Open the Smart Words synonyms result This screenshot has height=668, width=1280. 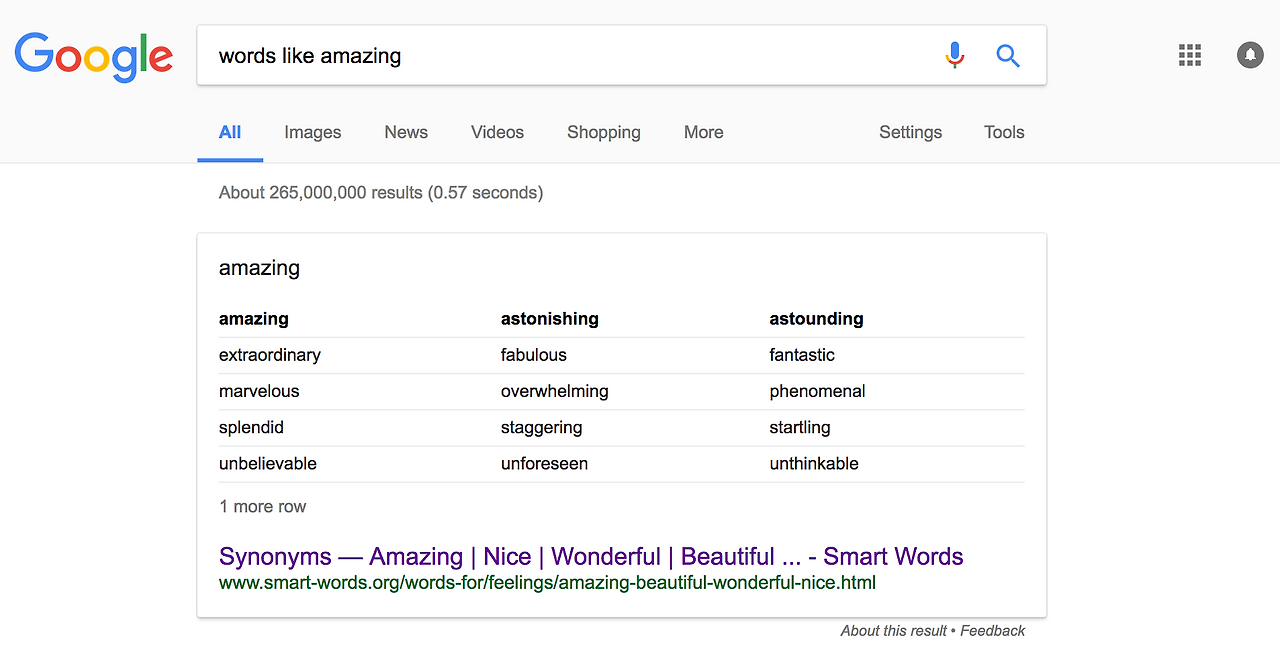click(x=591, y=557)
